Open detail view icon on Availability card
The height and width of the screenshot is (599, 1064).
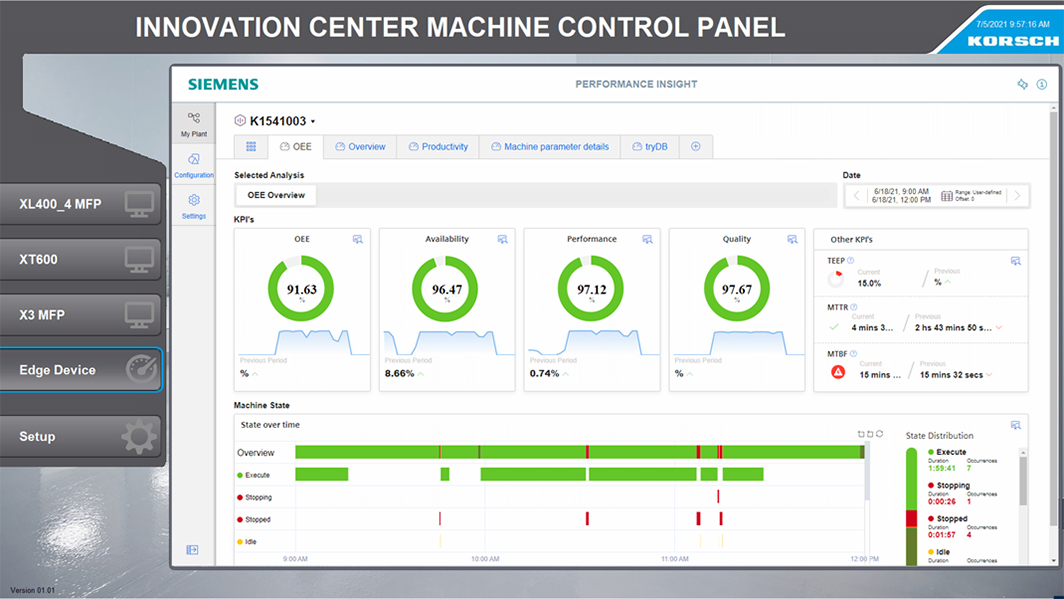[x=503, y=239]
